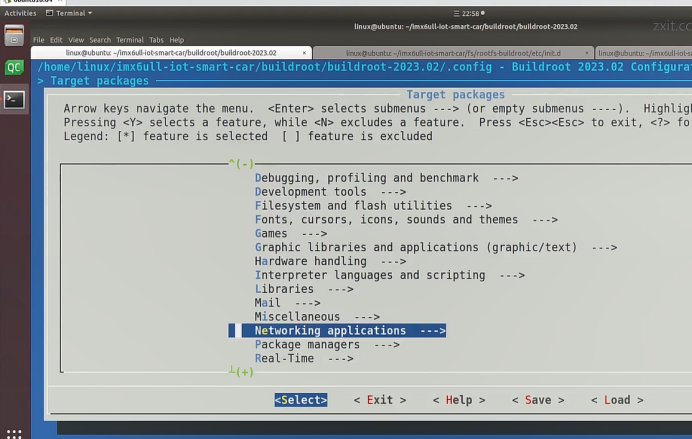Select the Miscellaneous submenu entry
The width and height of the screenshot is (692, 439).
click(317, 317)
